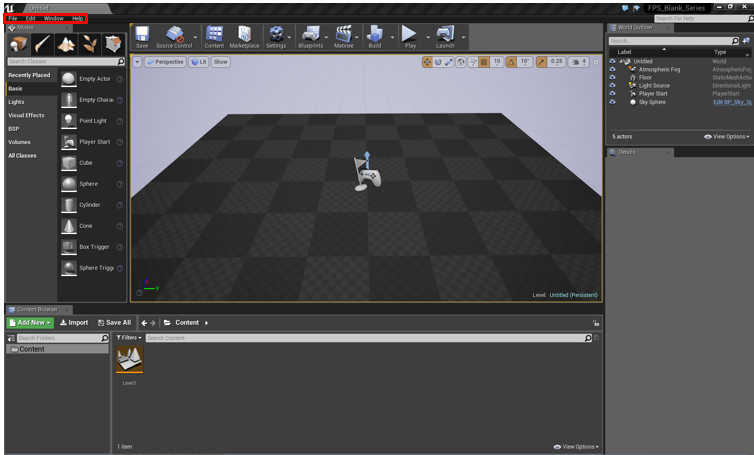Viewport: 754px width, 455px height.
Task: Start Play in the toolbar
Action: click(410, 37)
